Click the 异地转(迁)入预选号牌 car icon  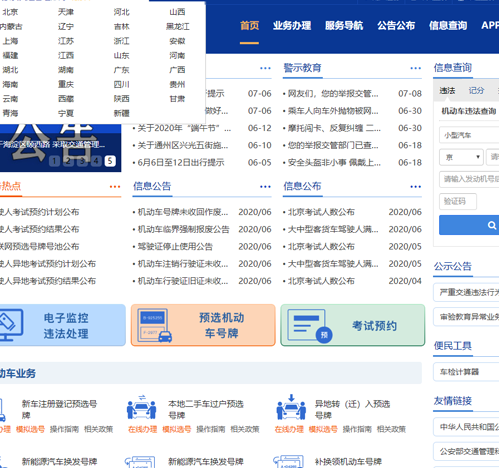(291, 407)
